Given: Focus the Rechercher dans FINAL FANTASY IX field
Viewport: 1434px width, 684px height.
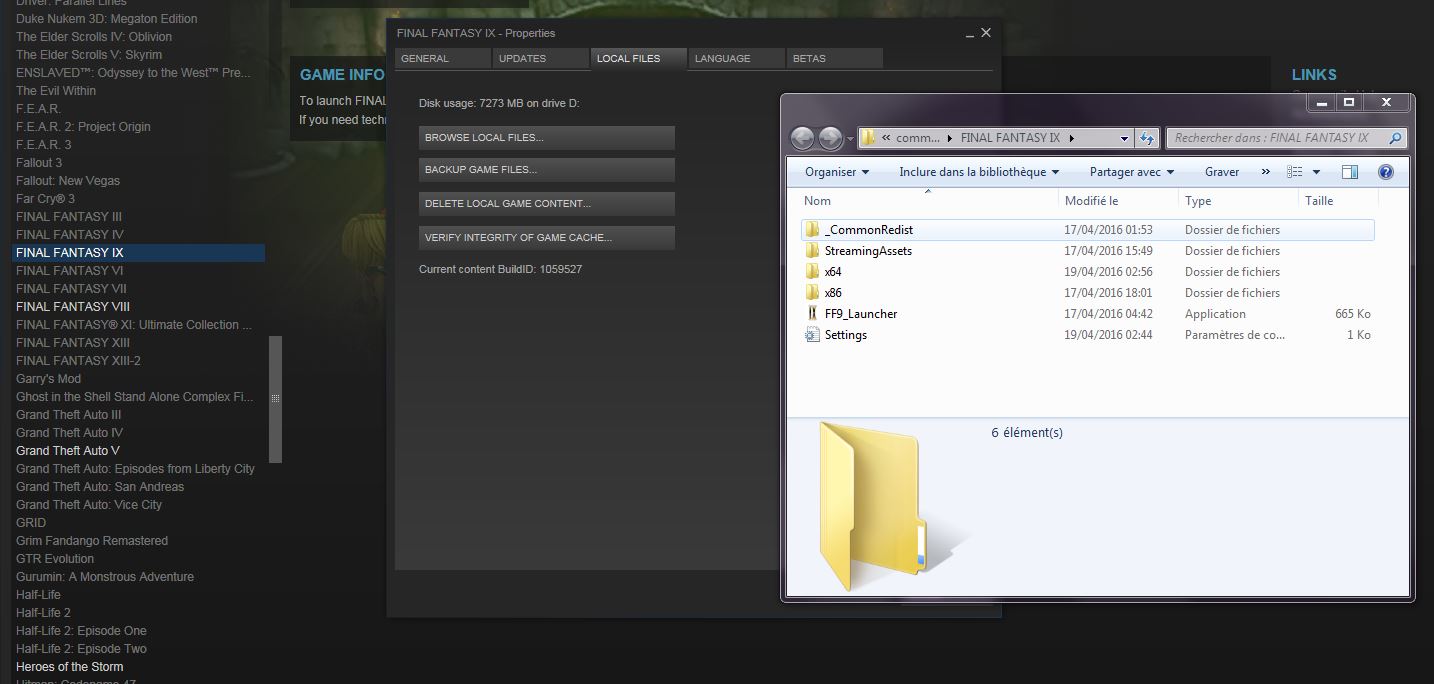Looking at the screenshot, I should click(x=1286, y=138).
